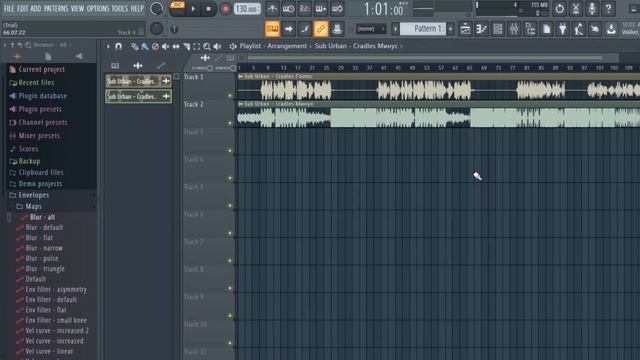The height and width of the screenshot is (360, 640).
Task: Mute Track 1 with its green dot
Action: tap(230, 96)
